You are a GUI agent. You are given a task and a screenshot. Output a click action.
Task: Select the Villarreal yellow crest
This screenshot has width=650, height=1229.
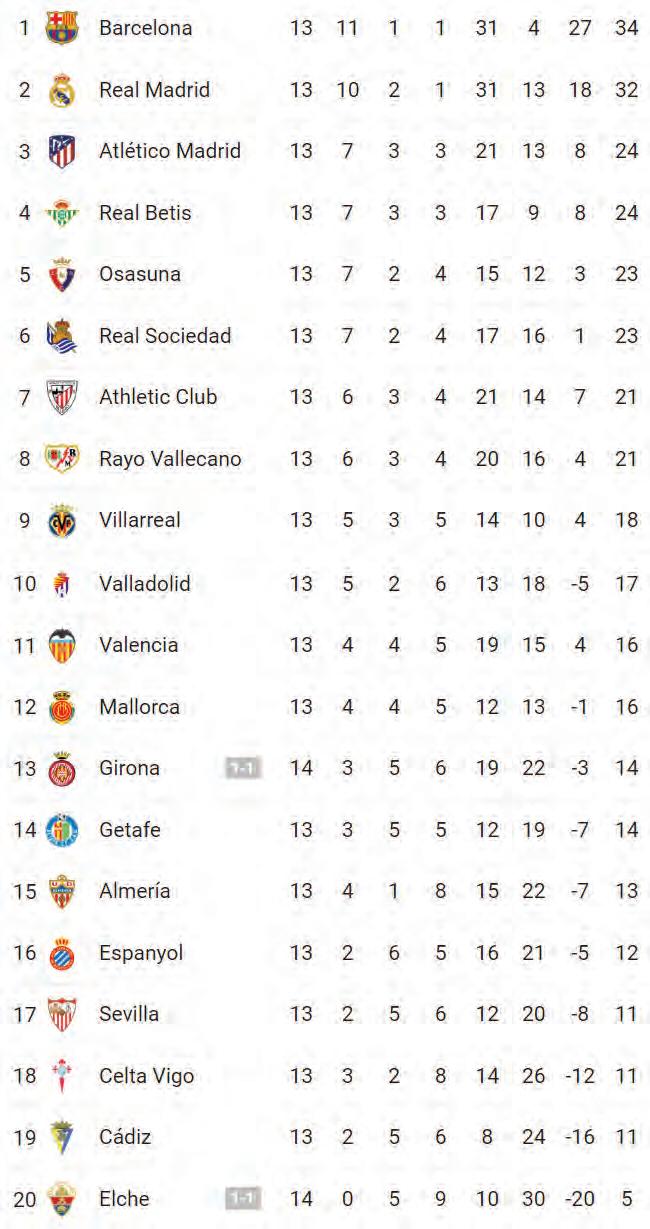point(62,521)
